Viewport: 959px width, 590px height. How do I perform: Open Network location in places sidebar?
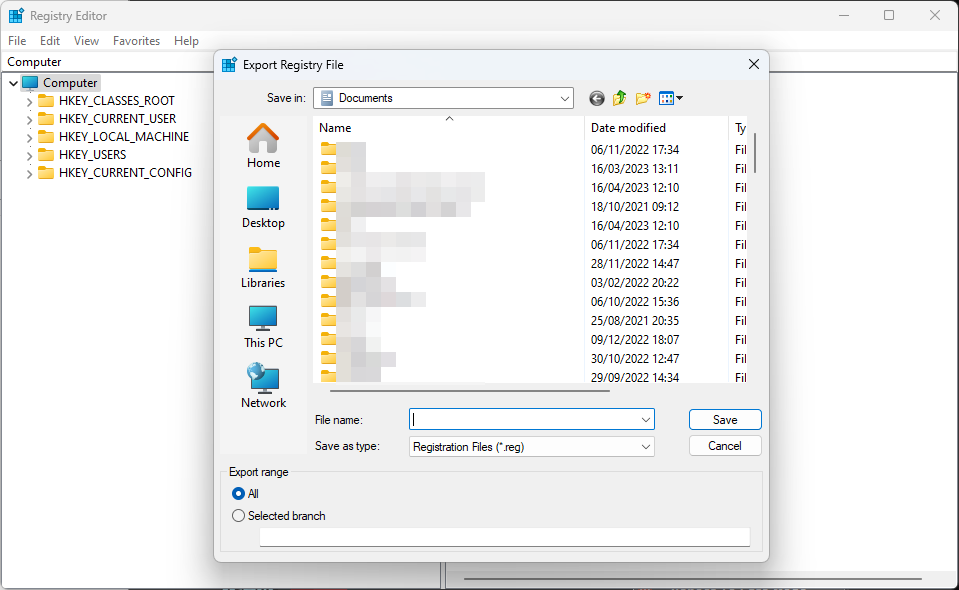[x=263, y=386]
